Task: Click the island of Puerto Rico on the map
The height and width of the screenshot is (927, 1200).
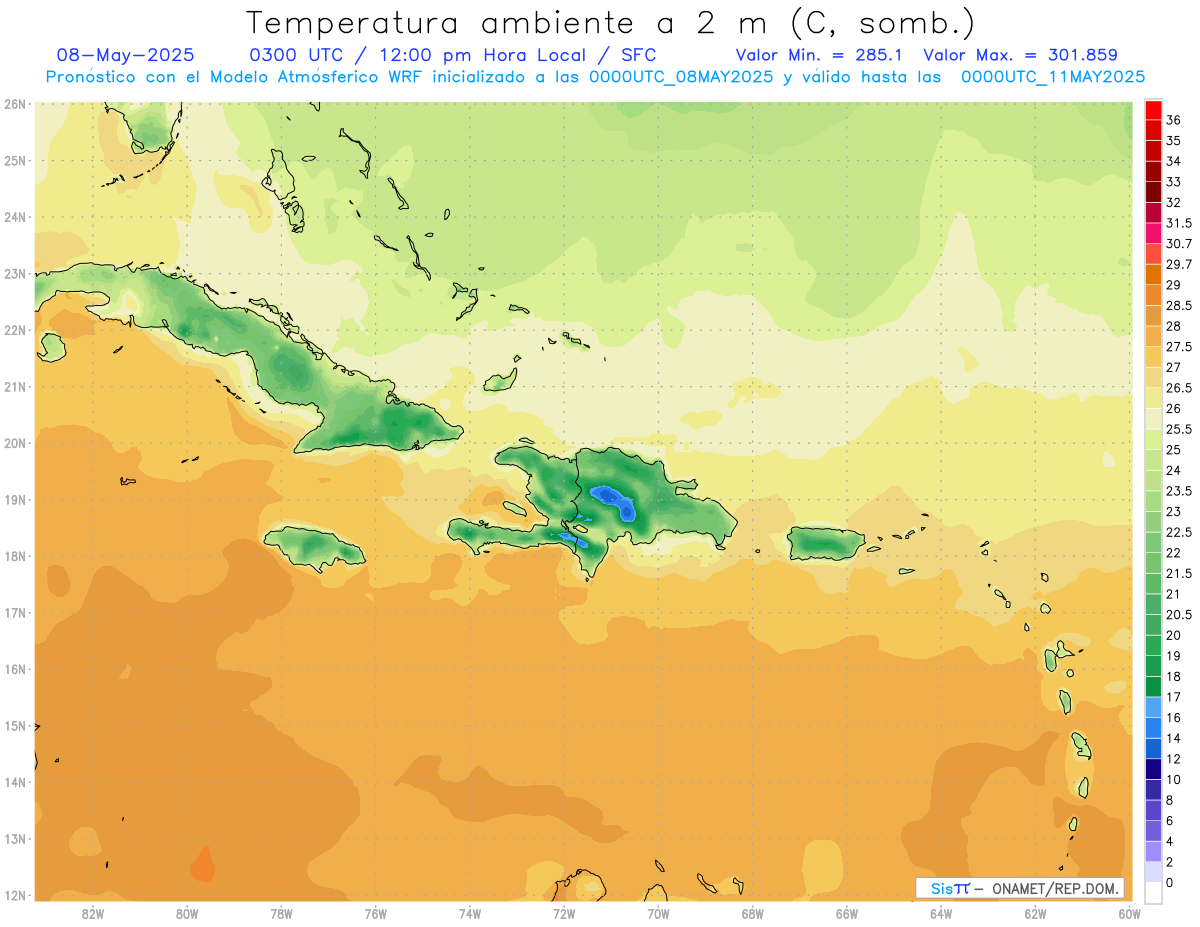Action: tap(825, 544)
